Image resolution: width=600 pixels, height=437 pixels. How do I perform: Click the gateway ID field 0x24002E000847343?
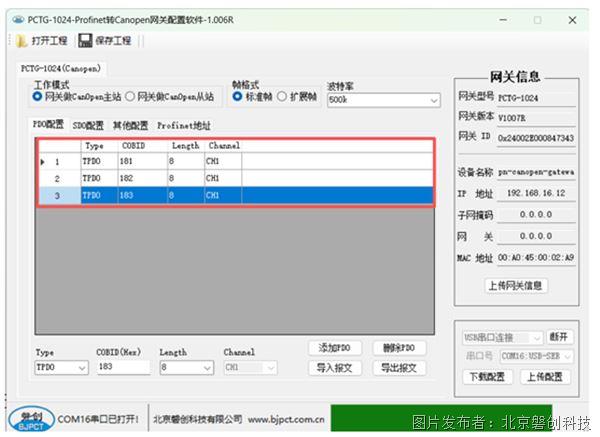point(536,138)
